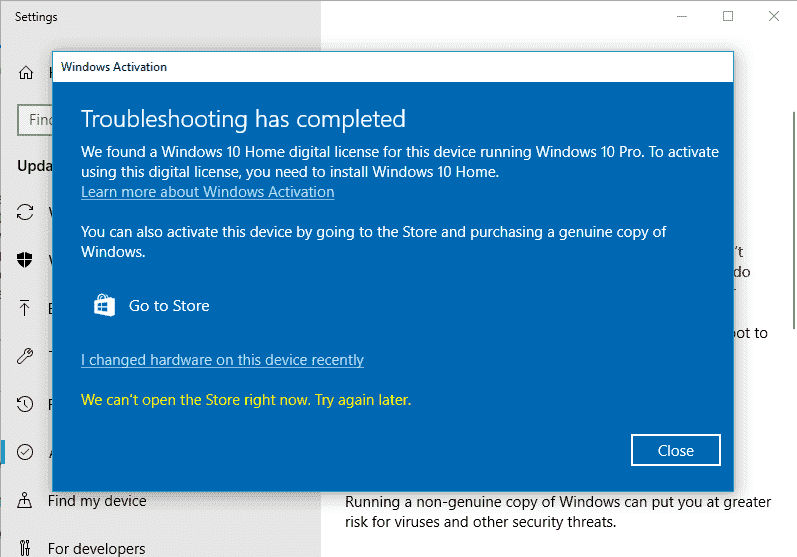This screenshot has width=797, height=557.
Task: Click the non-genuine copy warning text
Action: coord(558,512)
